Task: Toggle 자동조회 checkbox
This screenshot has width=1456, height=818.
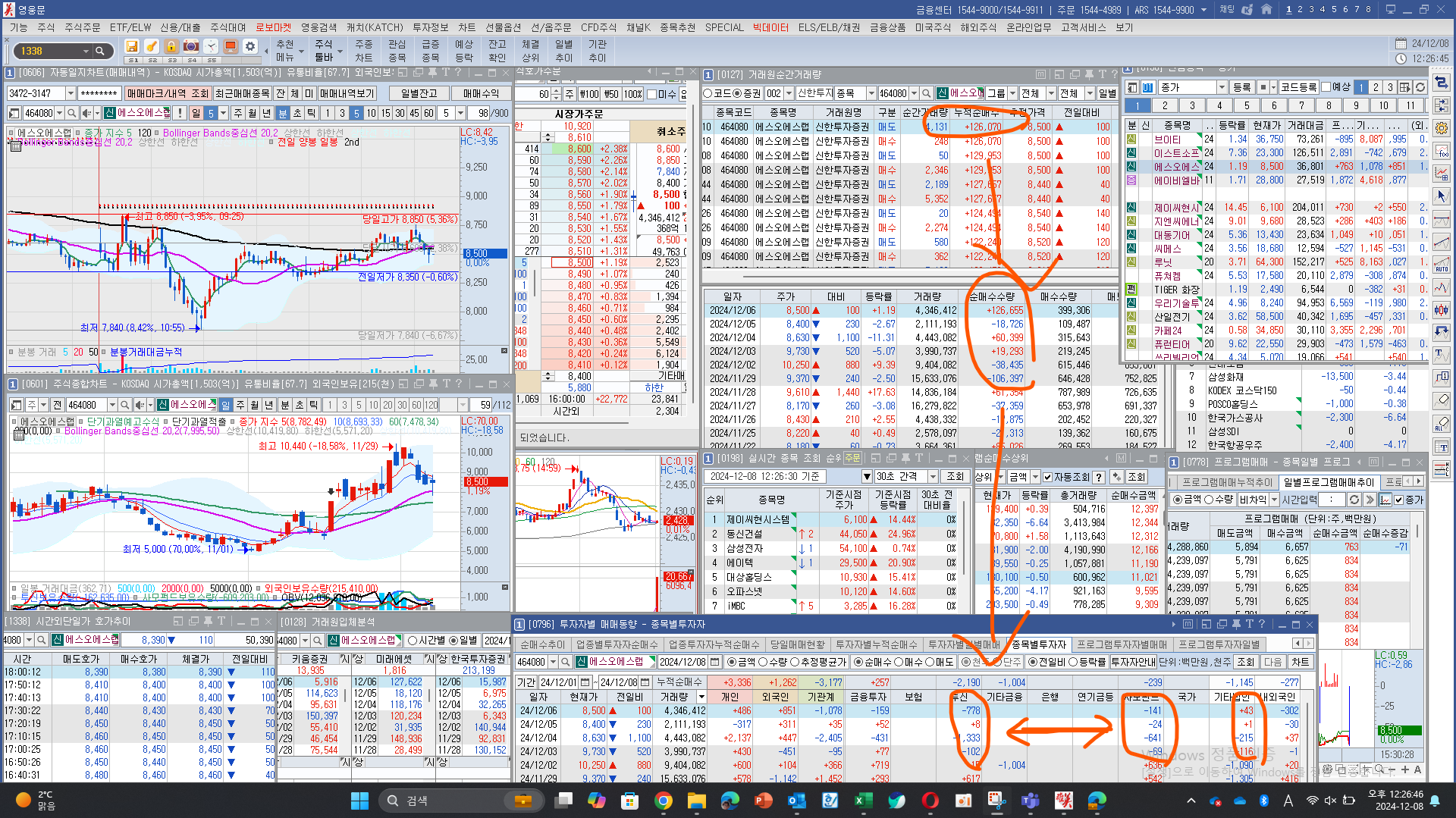Action: click(1048, 477)
